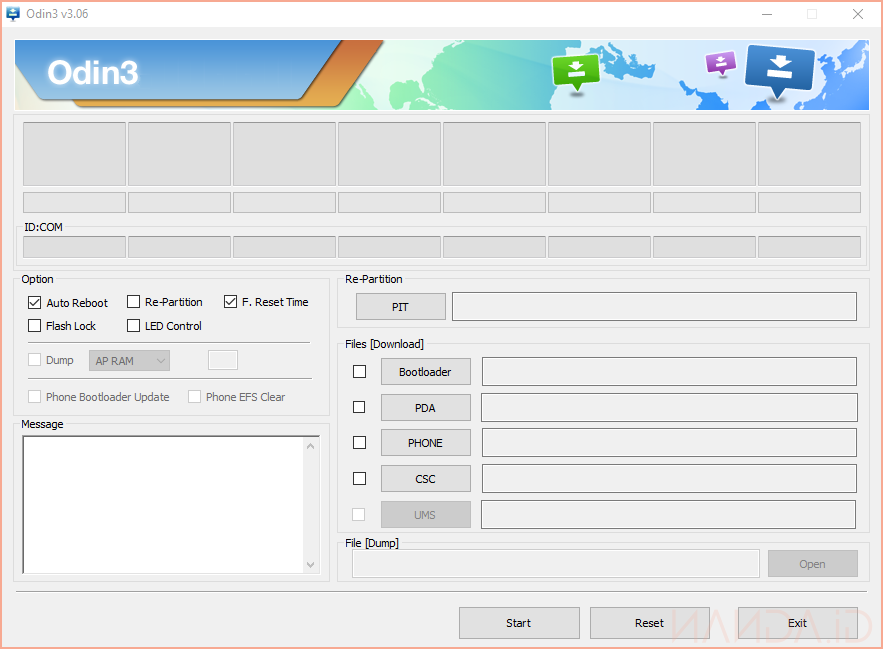Enable the Re-Partition checkbox
Viewport: 883px width, 649px height.
(x=133, y=302)
